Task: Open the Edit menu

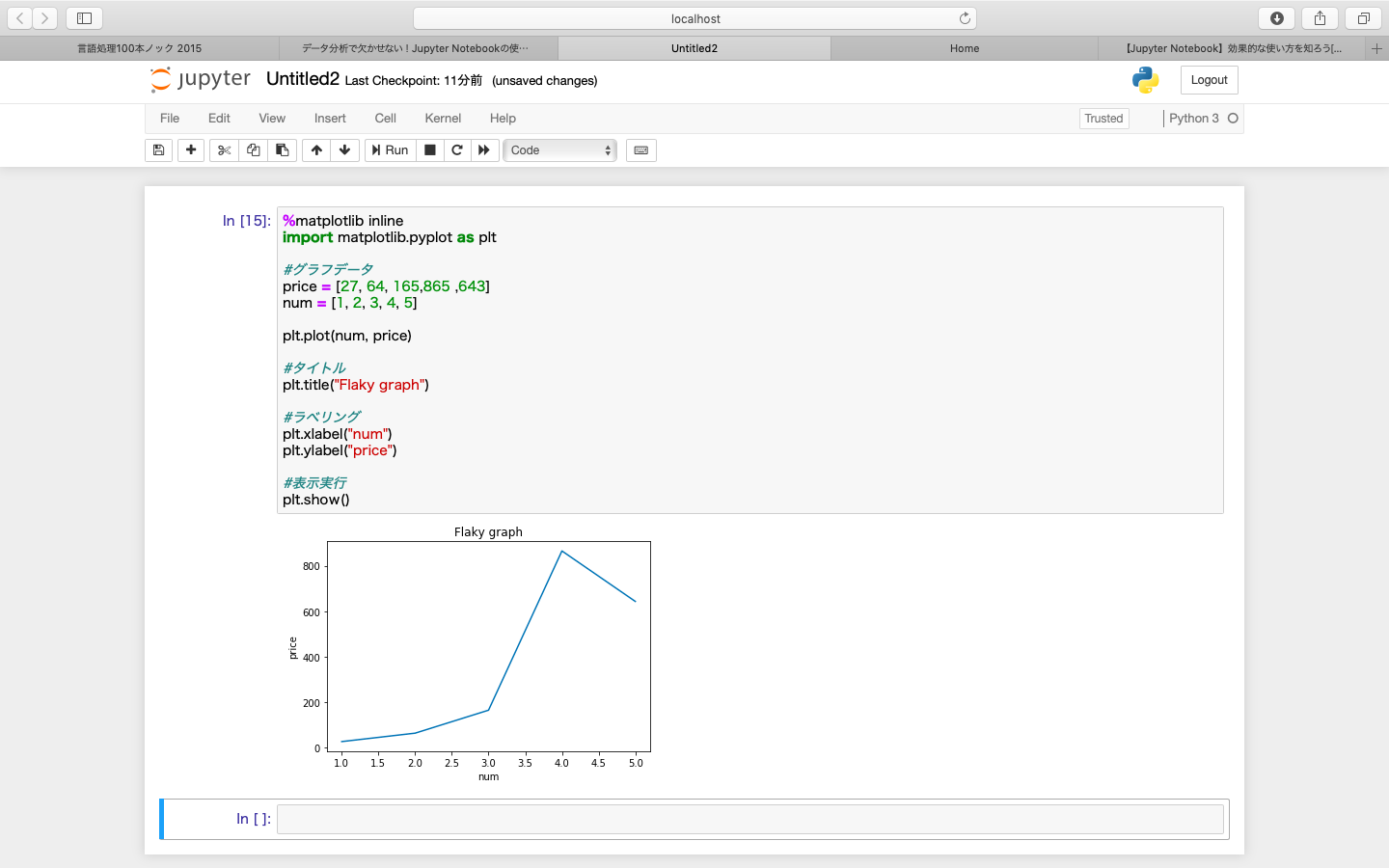Action: pos(219,119)
